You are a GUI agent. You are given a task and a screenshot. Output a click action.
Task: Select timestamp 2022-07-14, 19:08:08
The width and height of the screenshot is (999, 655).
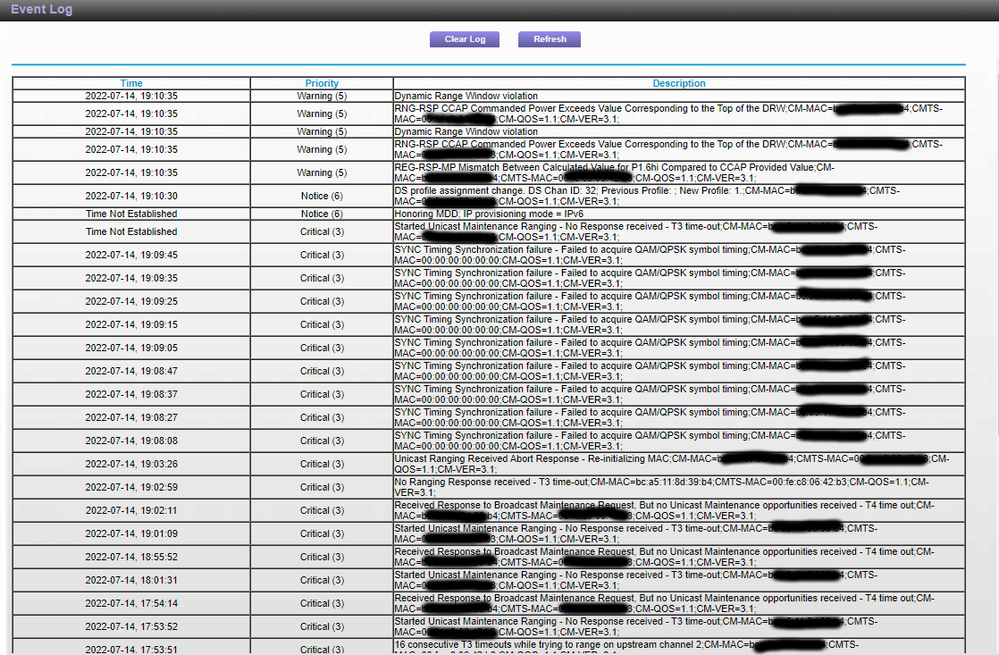131,441
